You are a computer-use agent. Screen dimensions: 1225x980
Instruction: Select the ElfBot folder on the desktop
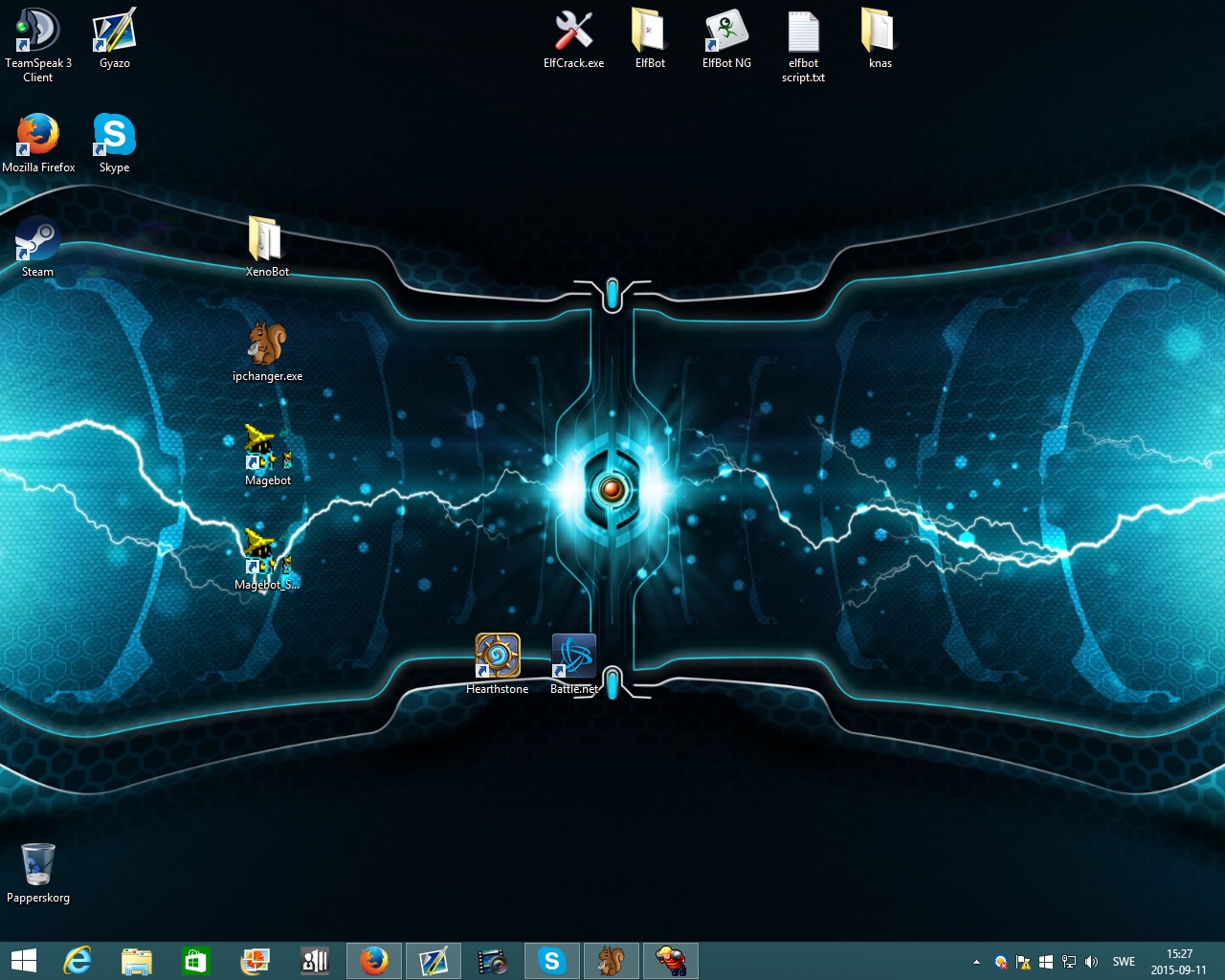(651, 38)
